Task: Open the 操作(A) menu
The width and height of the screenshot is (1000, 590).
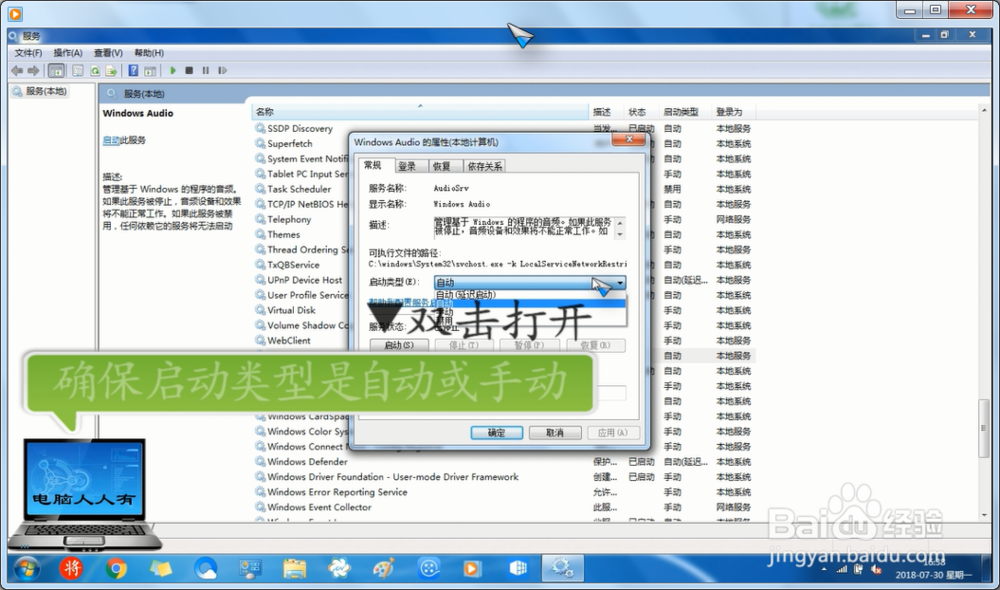Action: 68,53
